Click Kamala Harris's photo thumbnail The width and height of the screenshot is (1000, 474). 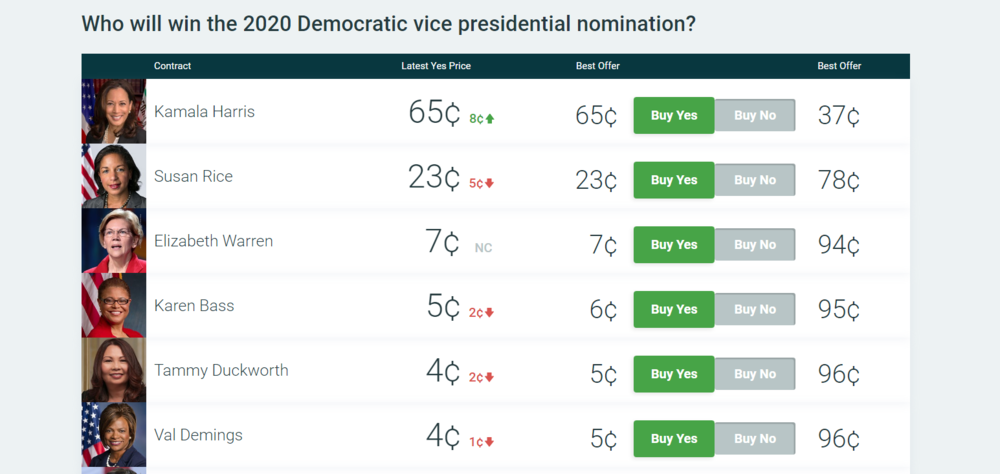(x=113, y=111)
